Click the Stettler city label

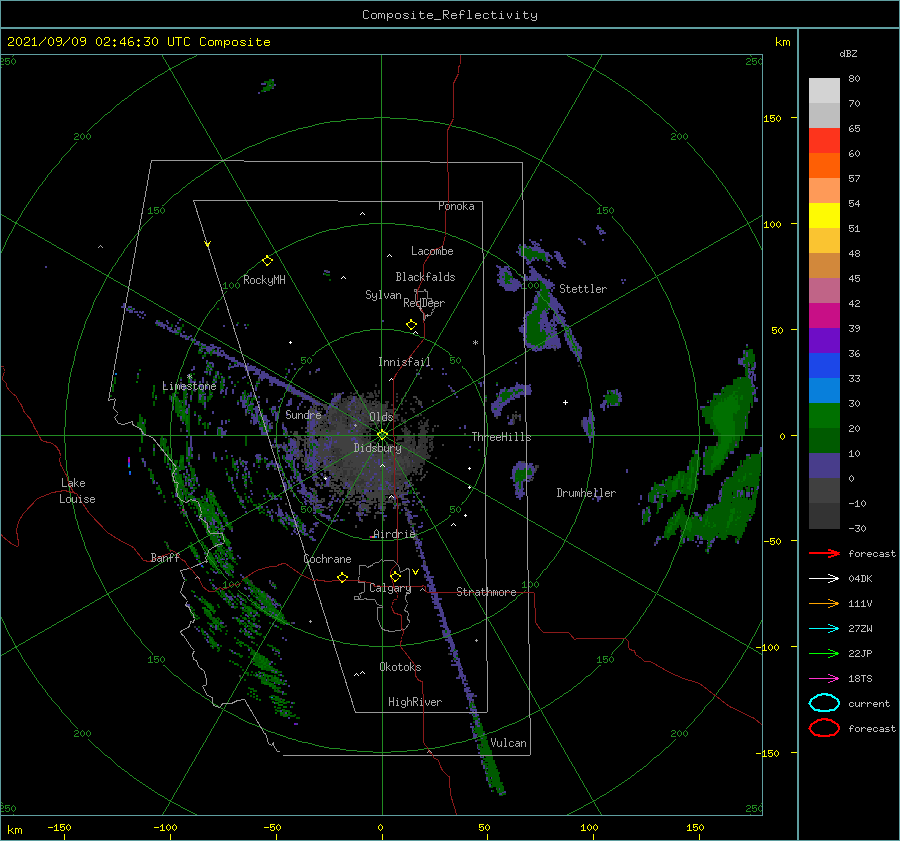coord(583,289)
